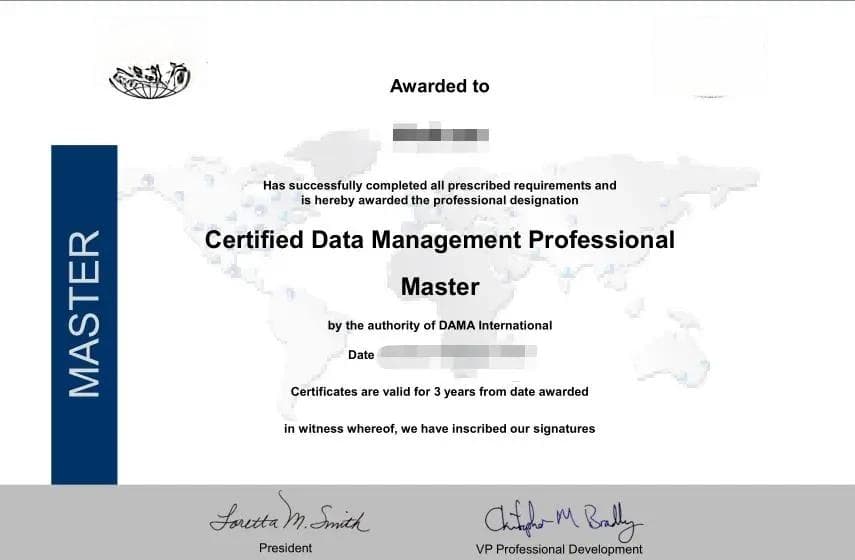The image size is (855, 560).
Task: Click 'in witness whereof' signature statement
Action: [439, 429]
